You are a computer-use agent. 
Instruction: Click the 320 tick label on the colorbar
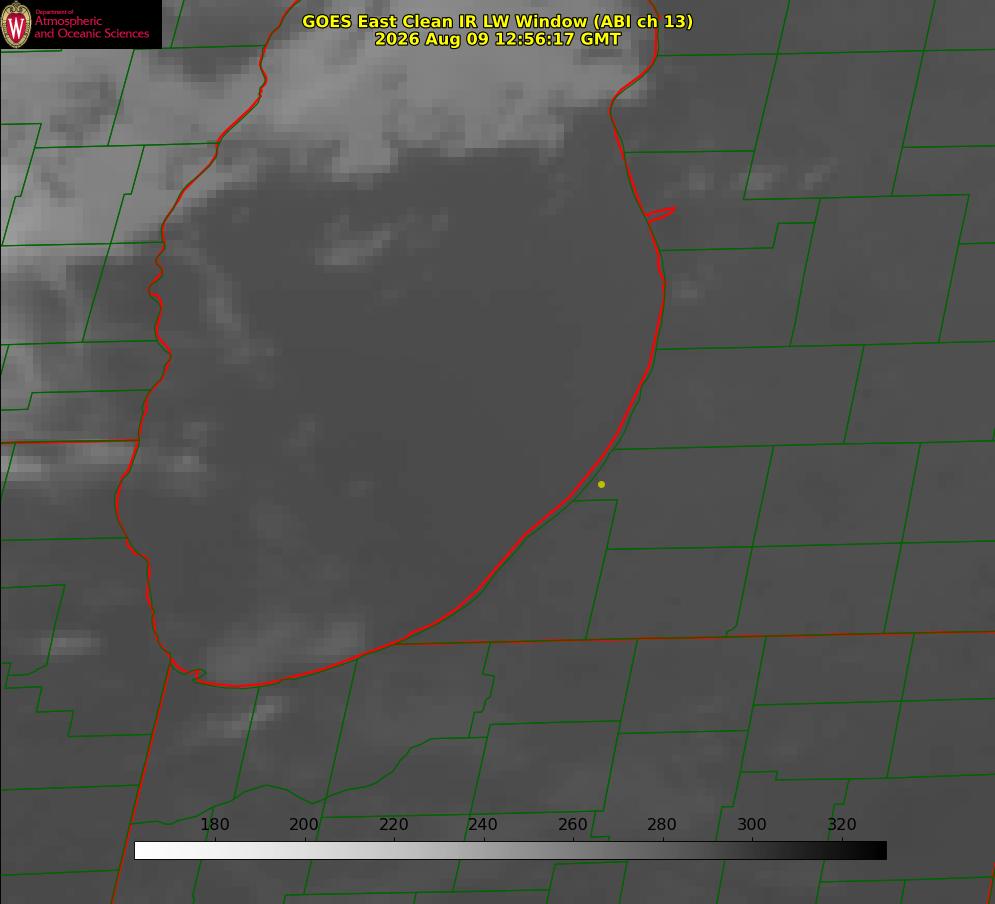coord(842,824)
